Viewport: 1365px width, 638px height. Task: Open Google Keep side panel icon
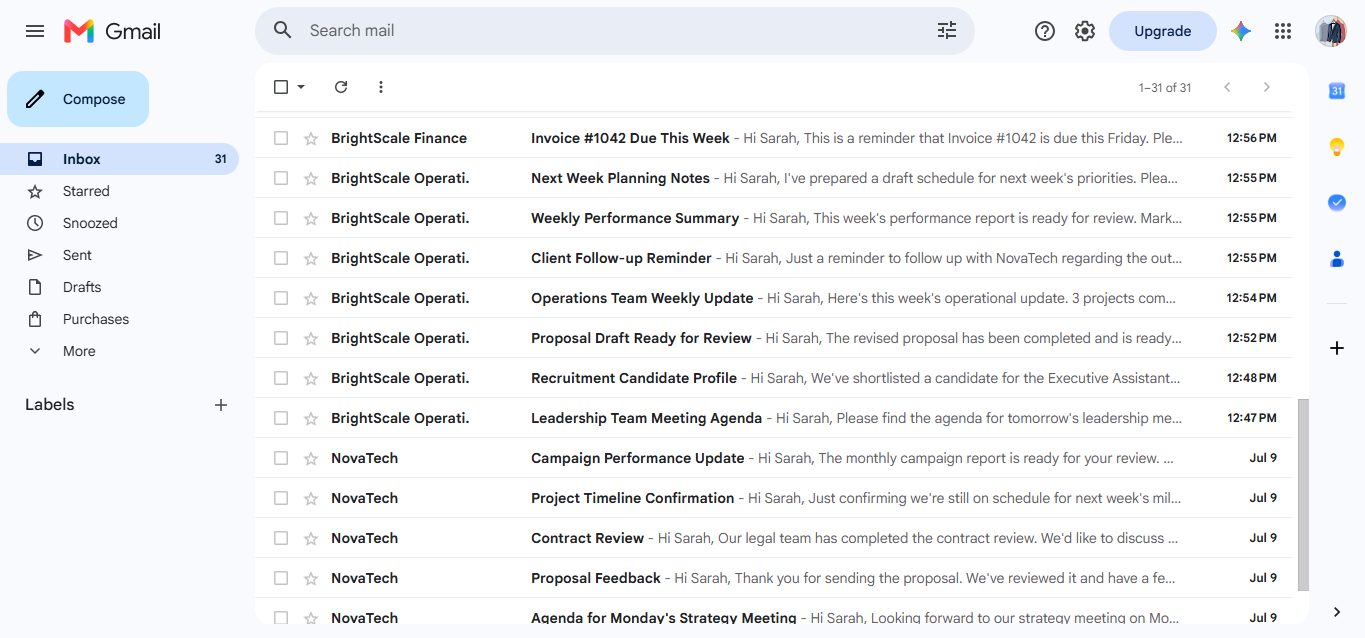(x=1337, y=147)
